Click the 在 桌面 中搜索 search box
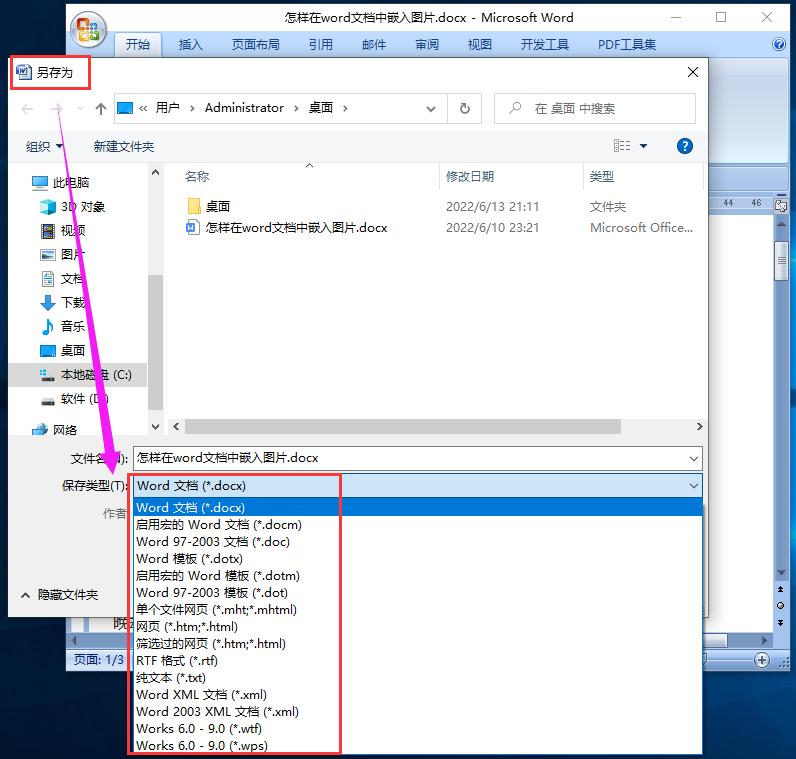Viewport: 796px width, 759px height. point(595,108)
